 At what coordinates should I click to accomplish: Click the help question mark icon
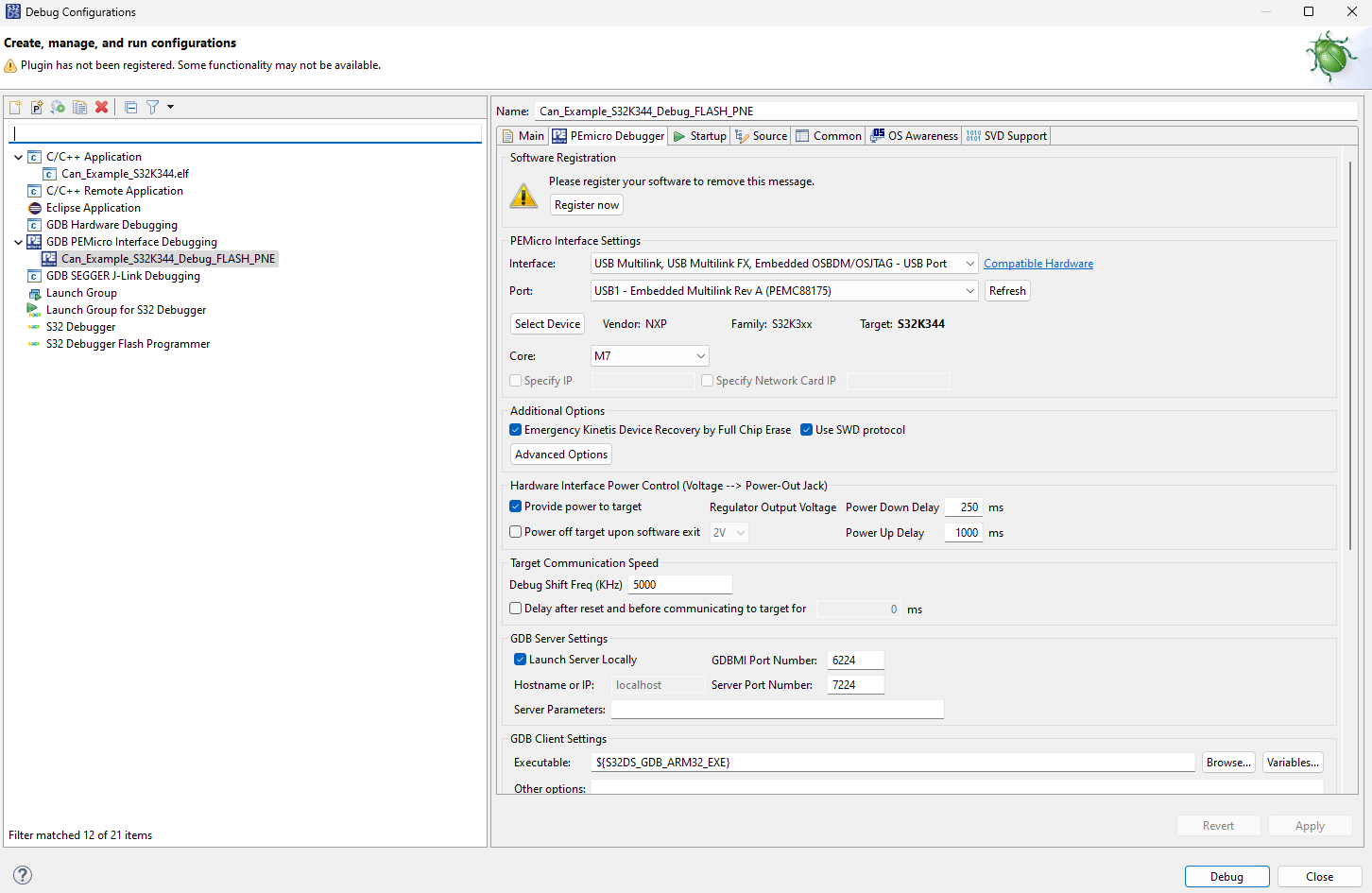(x=22, y=875)
